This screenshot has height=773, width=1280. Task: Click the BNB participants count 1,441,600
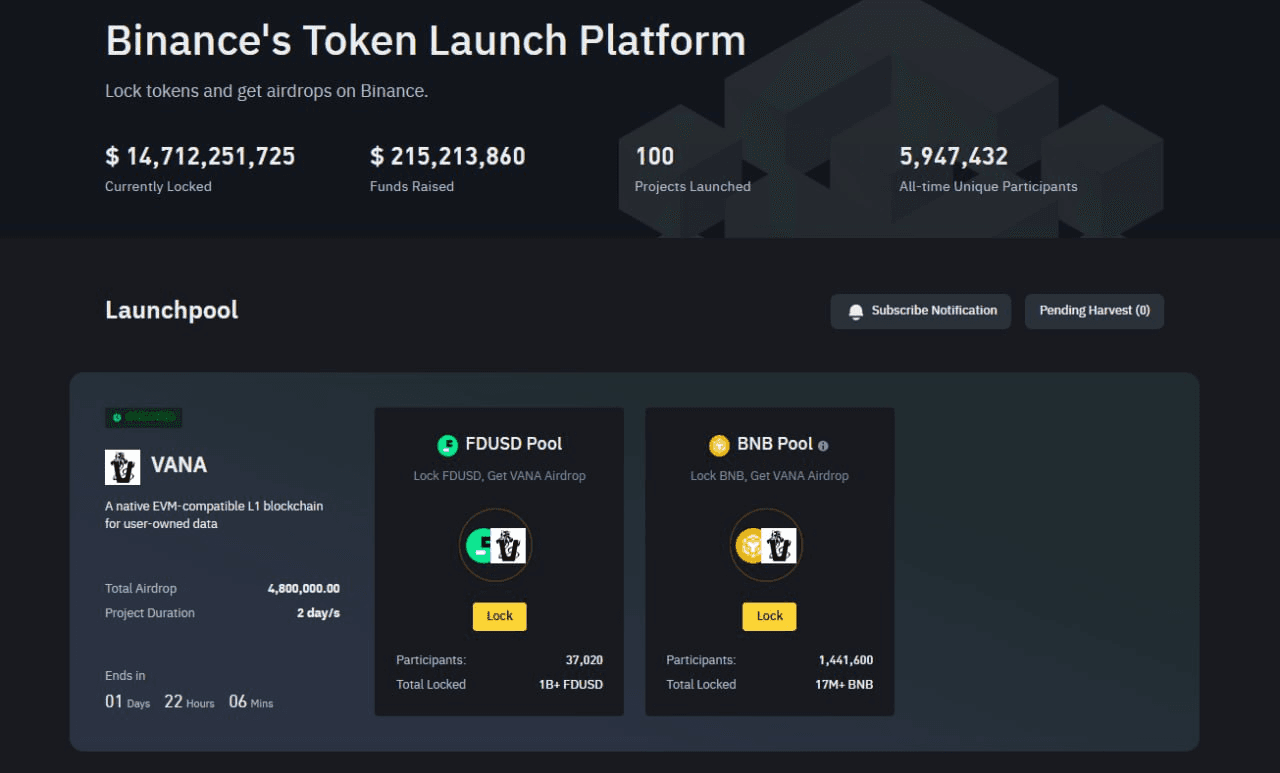pos(846,660)
